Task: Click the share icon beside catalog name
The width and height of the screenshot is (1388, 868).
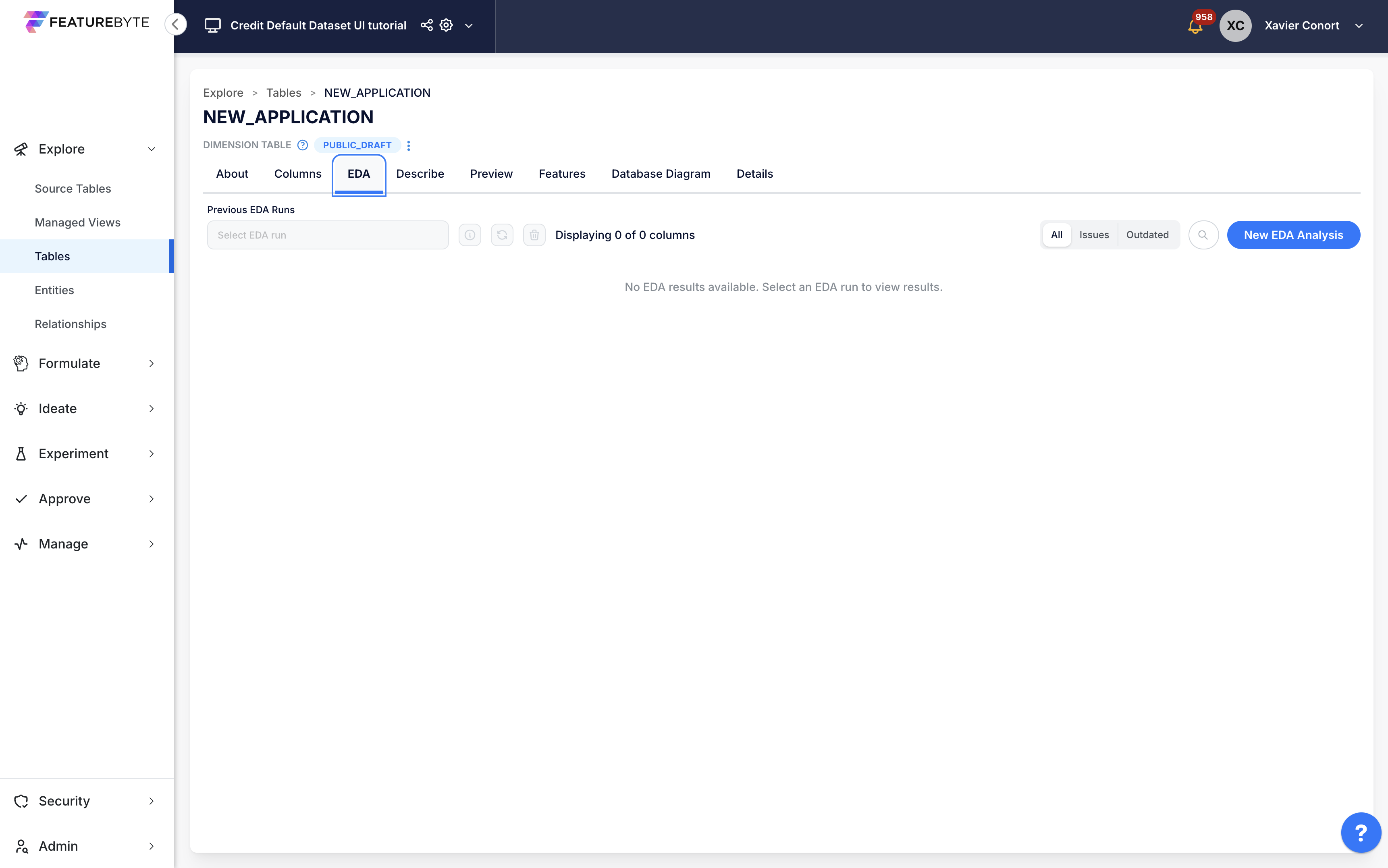Action: click(x=426, y=25)
